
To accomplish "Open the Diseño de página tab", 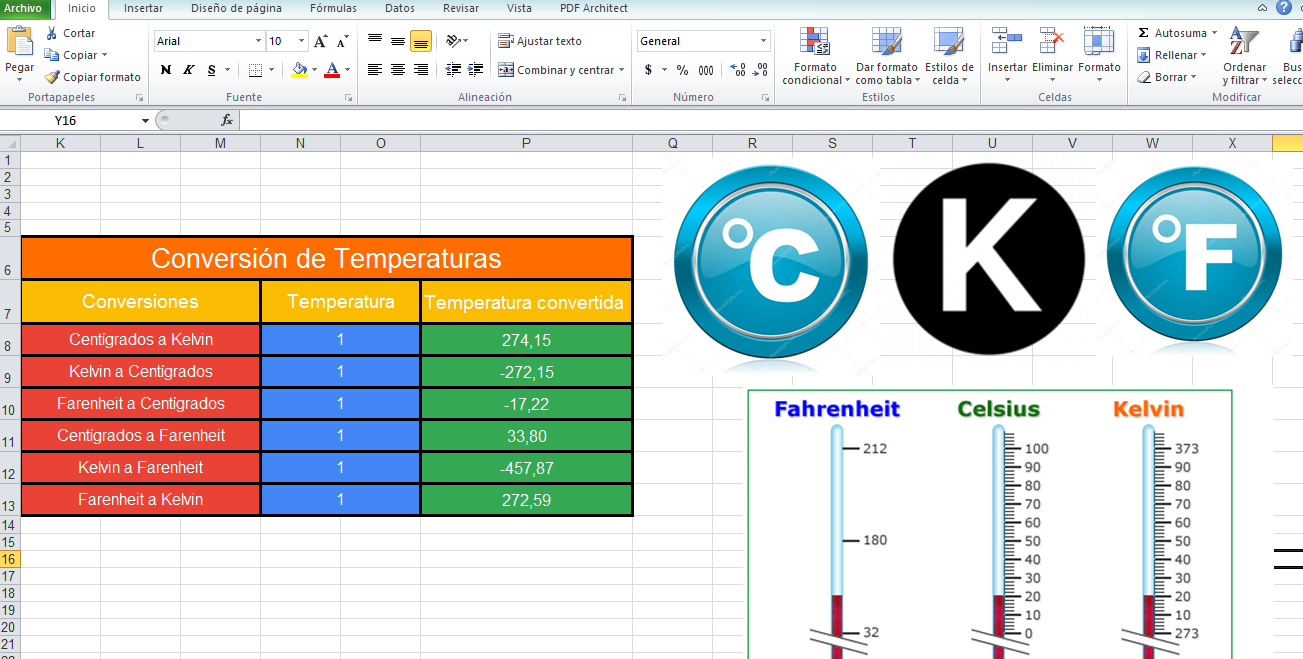I will (x=236, y=8).
